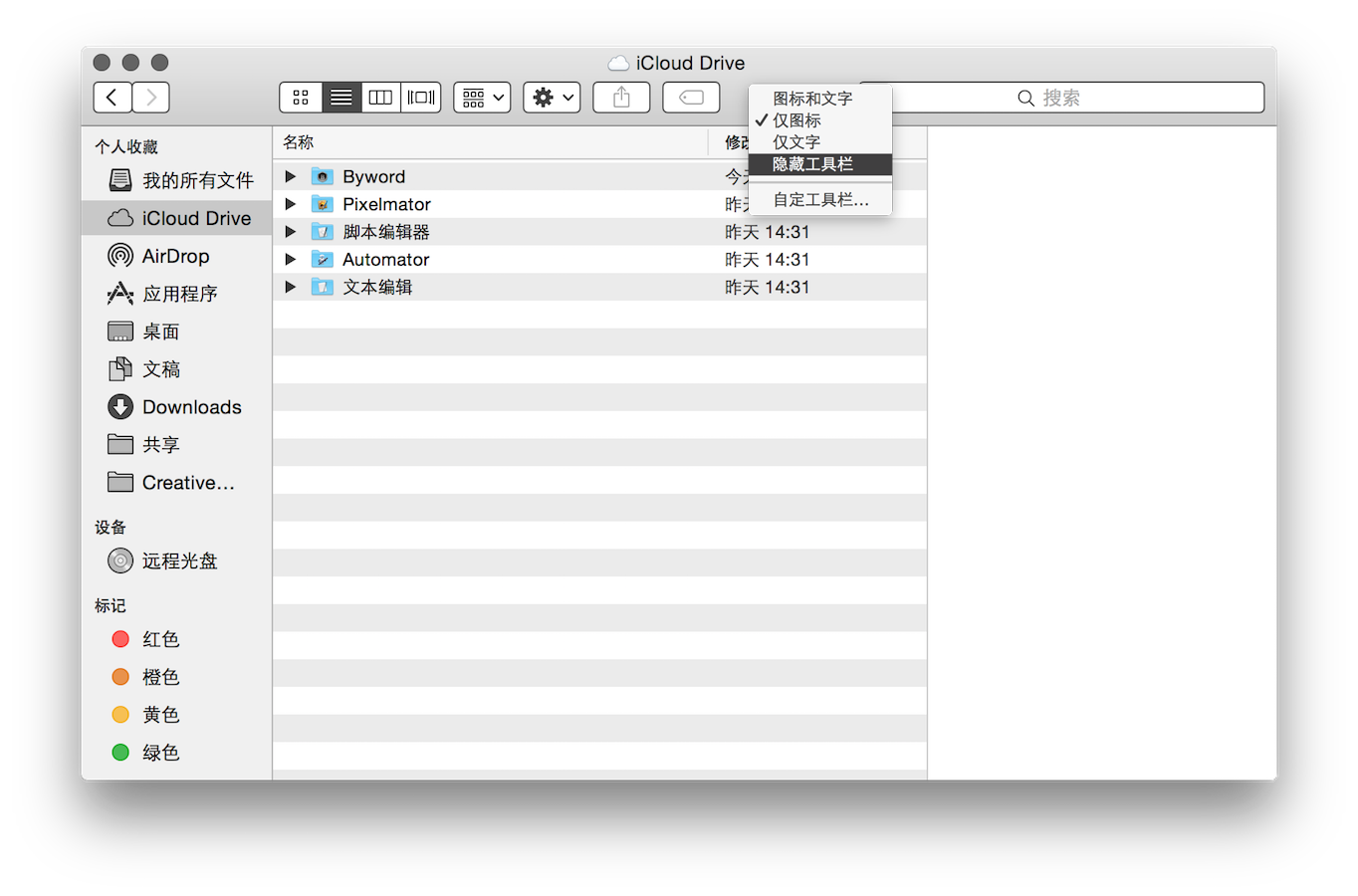Choose 仅文字 menu option

click(820, 142)
